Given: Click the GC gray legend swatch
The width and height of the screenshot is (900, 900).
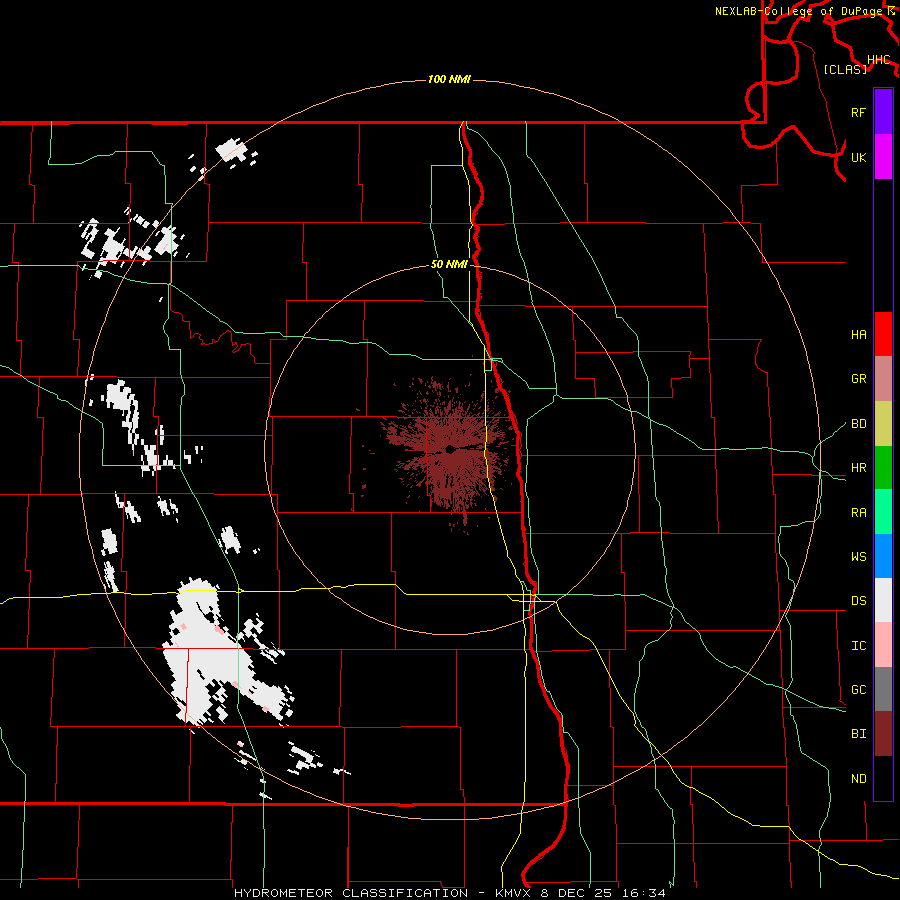Looking at the screenshot, I should click(x=883, y=689).
